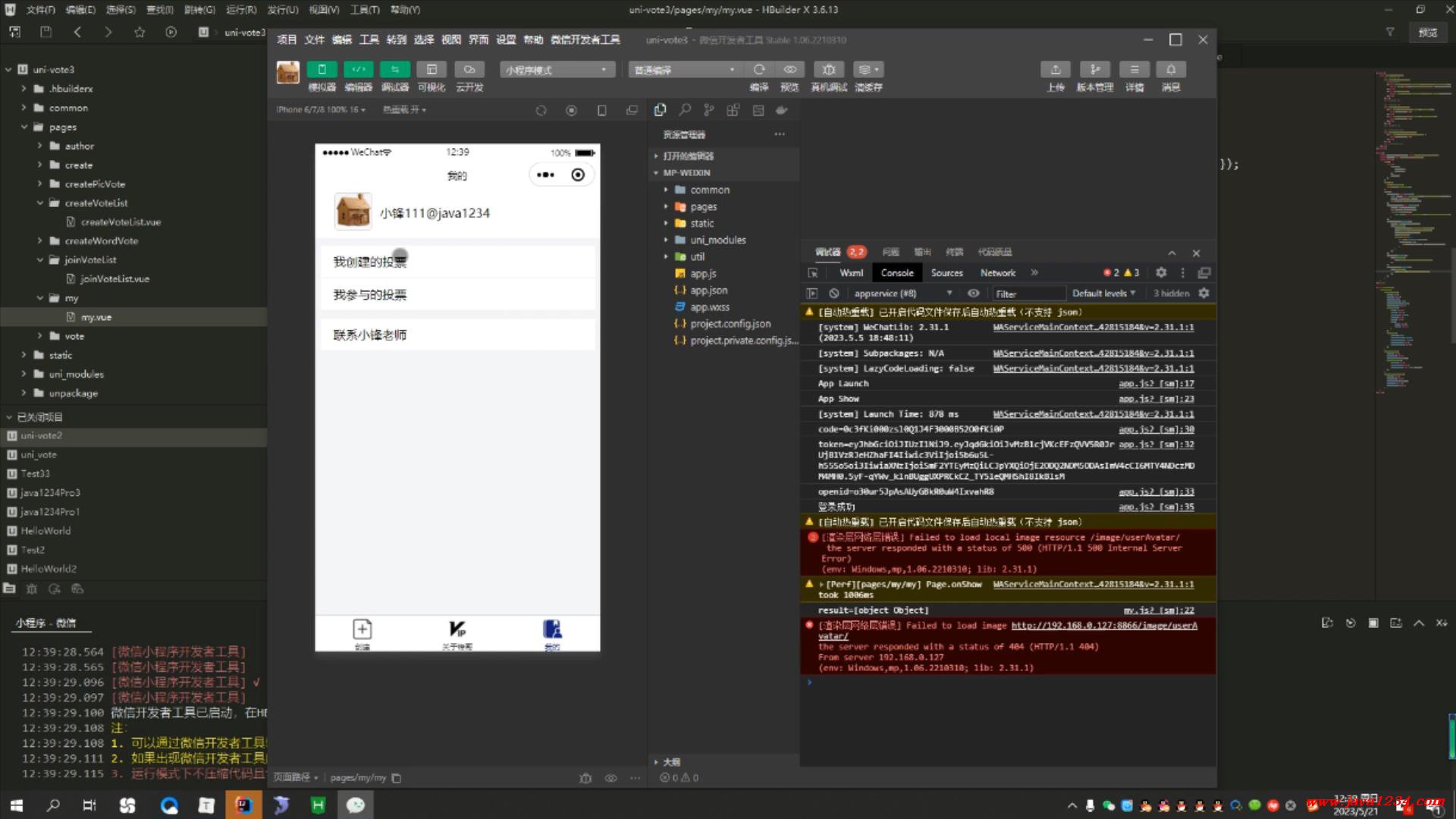This screenshot has height=819, width=1456.
Task: Open createVoteList.vue in HBuilder tree
Action: (x=121, y=222)
